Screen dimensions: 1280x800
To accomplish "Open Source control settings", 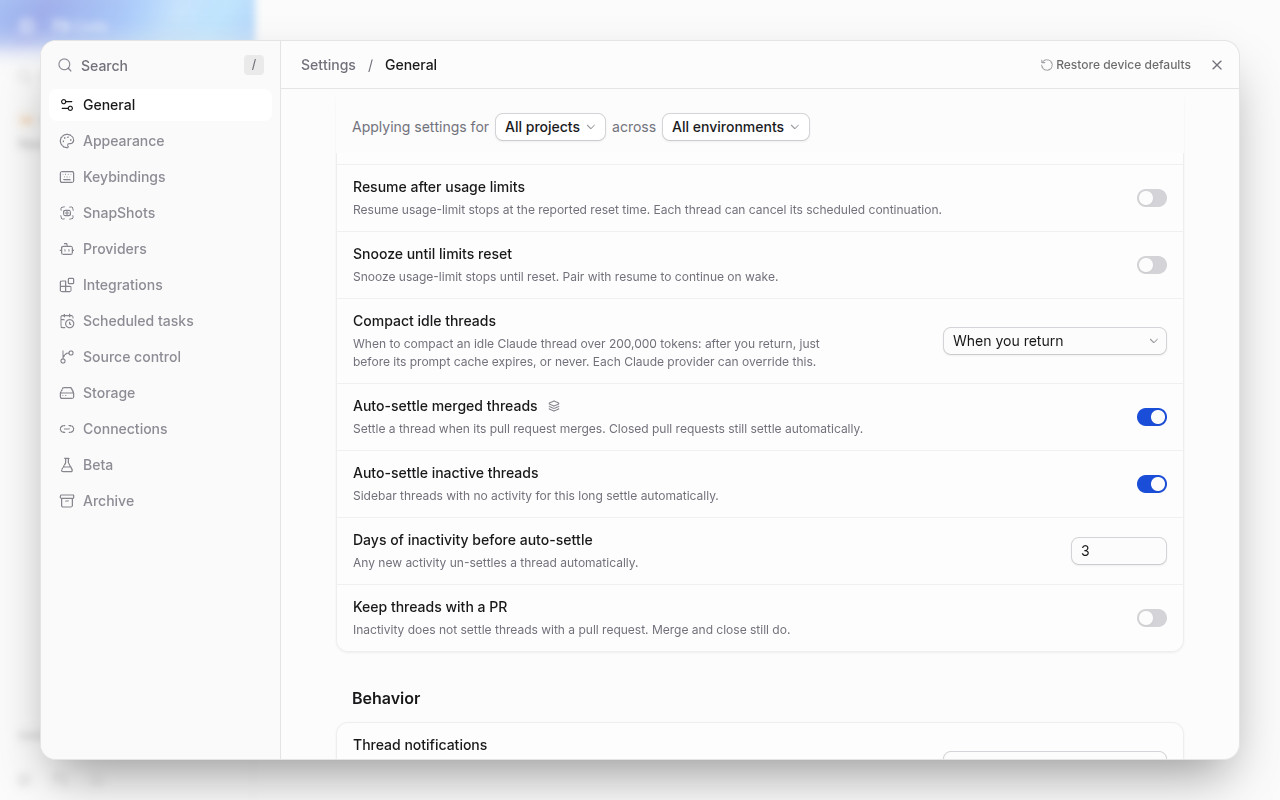I will click(160, 357).
